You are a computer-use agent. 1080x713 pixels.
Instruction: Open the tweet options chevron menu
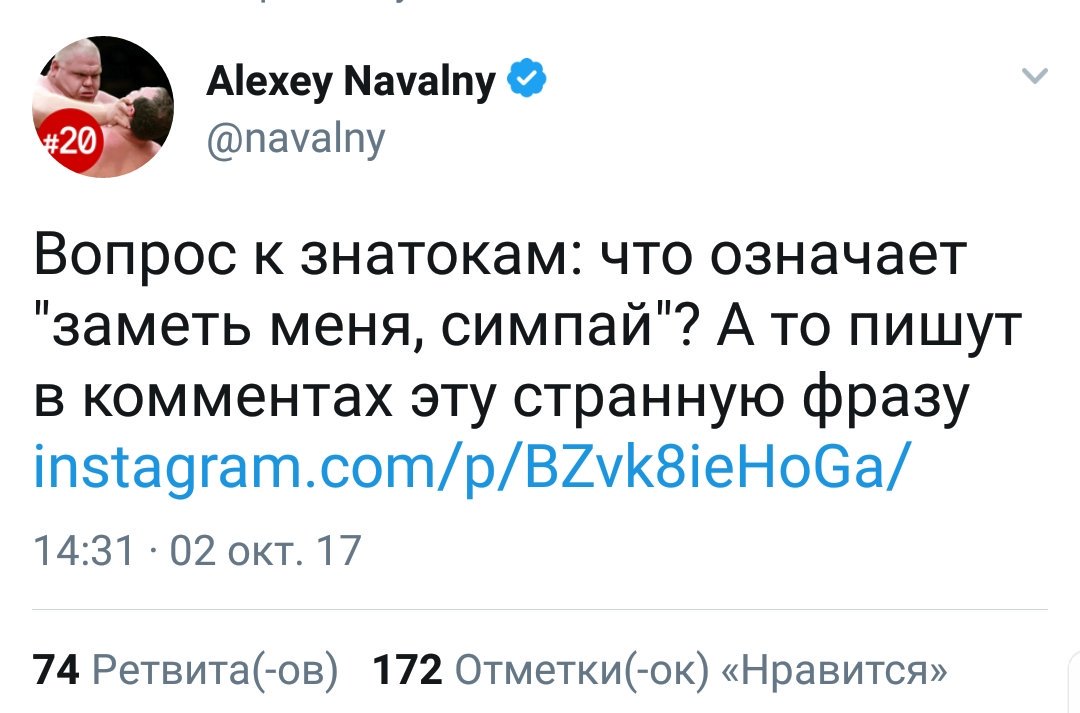point(1037,76)
